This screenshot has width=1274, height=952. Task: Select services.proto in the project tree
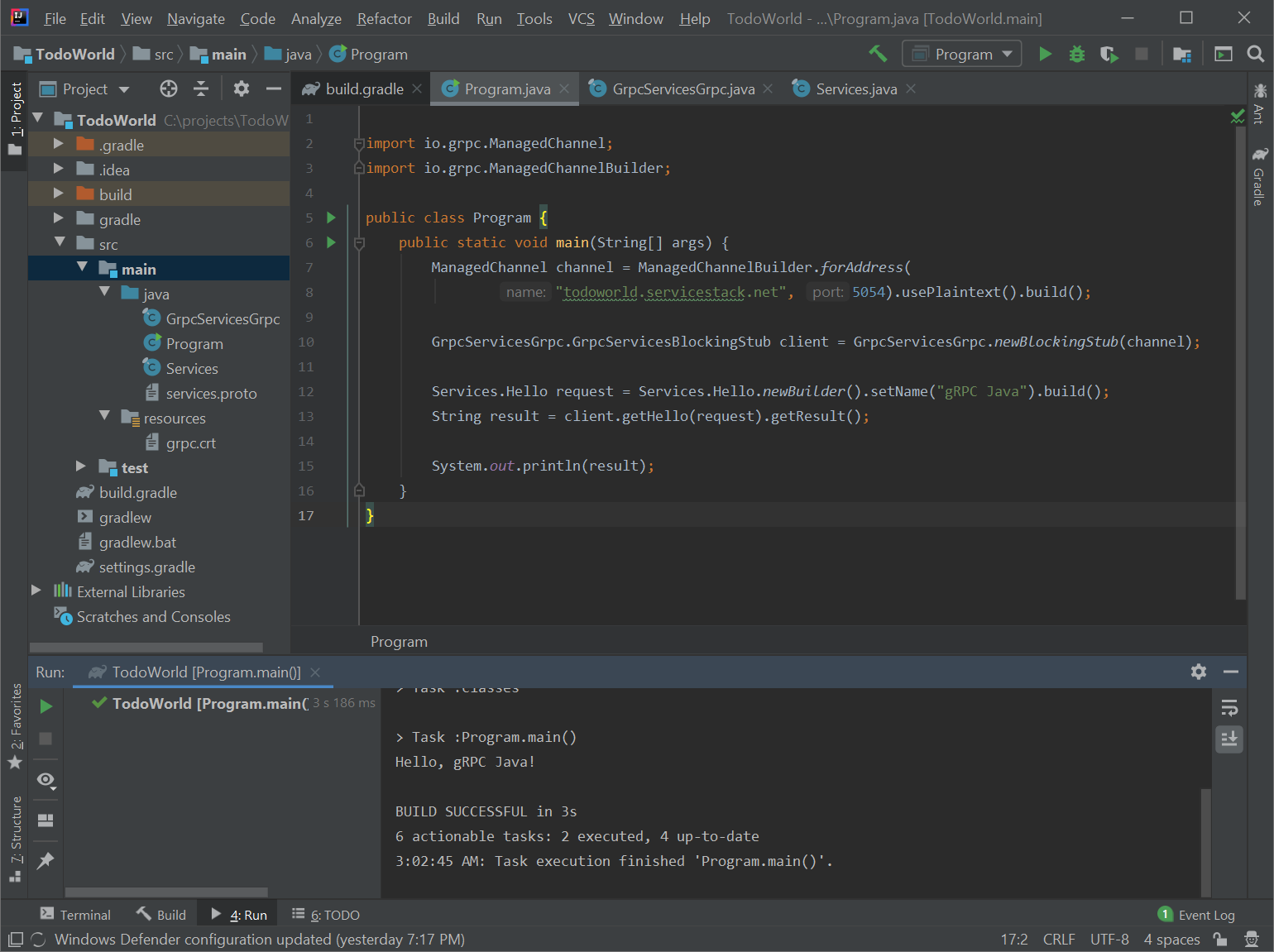tap(211, 394)
